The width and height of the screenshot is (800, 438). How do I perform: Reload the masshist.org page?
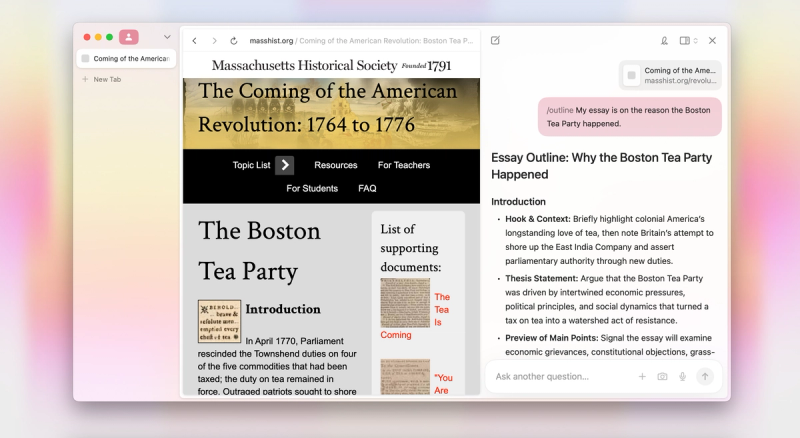(x=234, y=41)
